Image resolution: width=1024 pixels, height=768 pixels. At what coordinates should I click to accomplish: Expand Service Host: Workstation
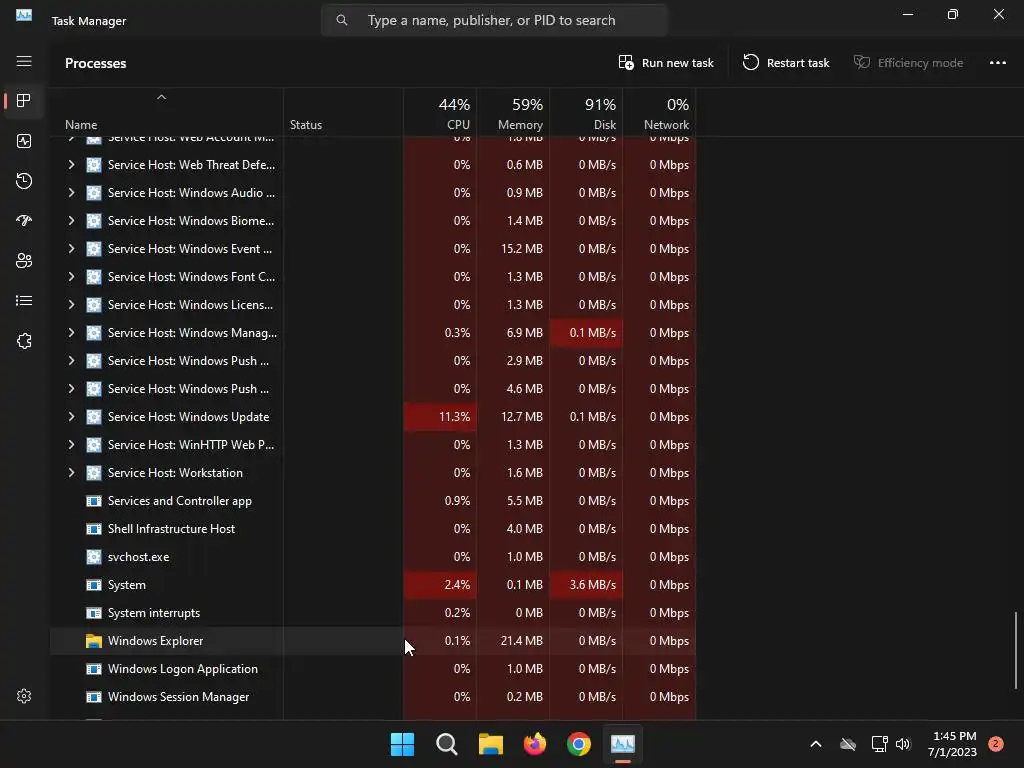[71, 473]
